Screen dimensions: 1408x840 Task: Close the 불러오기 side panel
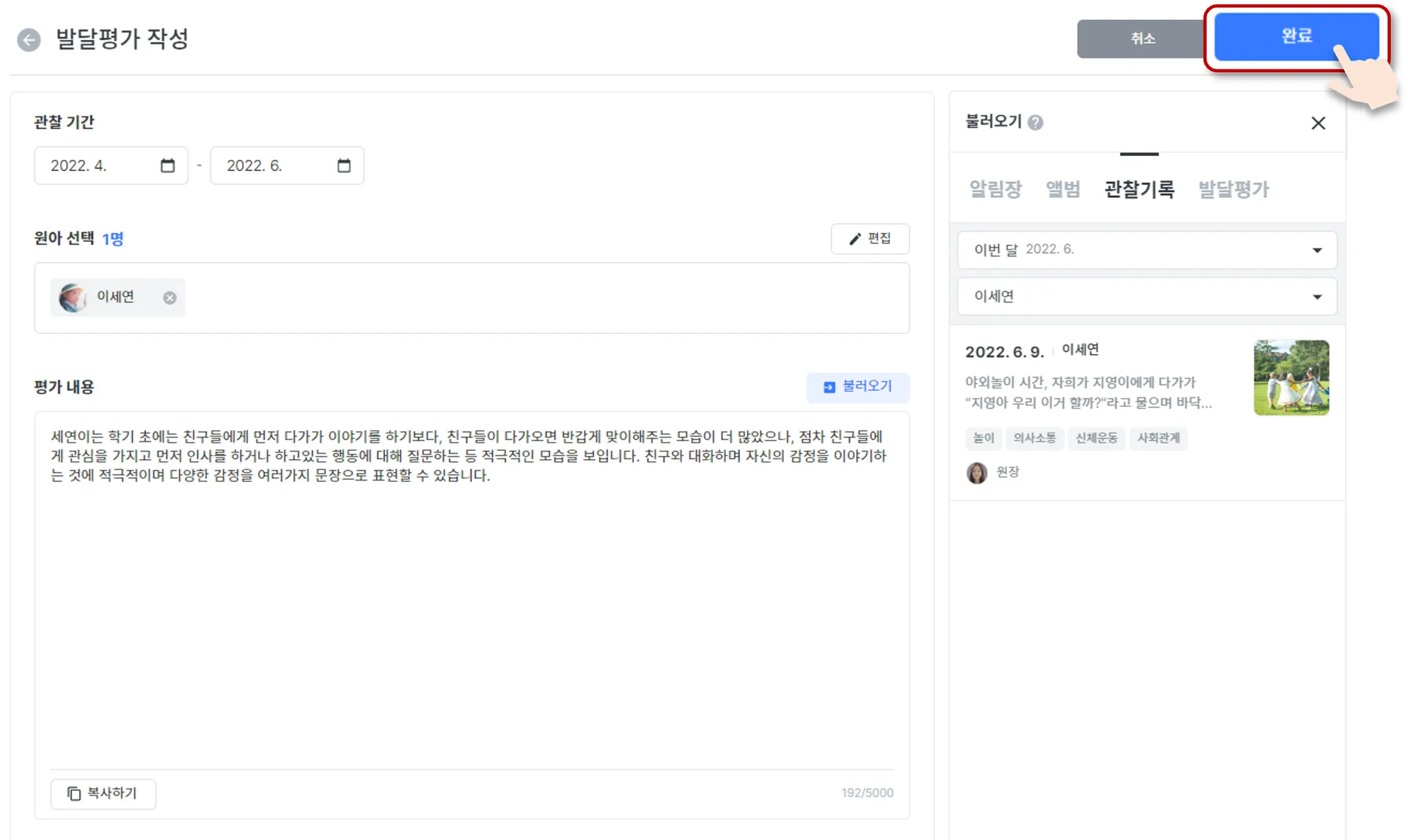pos(1317,123)
